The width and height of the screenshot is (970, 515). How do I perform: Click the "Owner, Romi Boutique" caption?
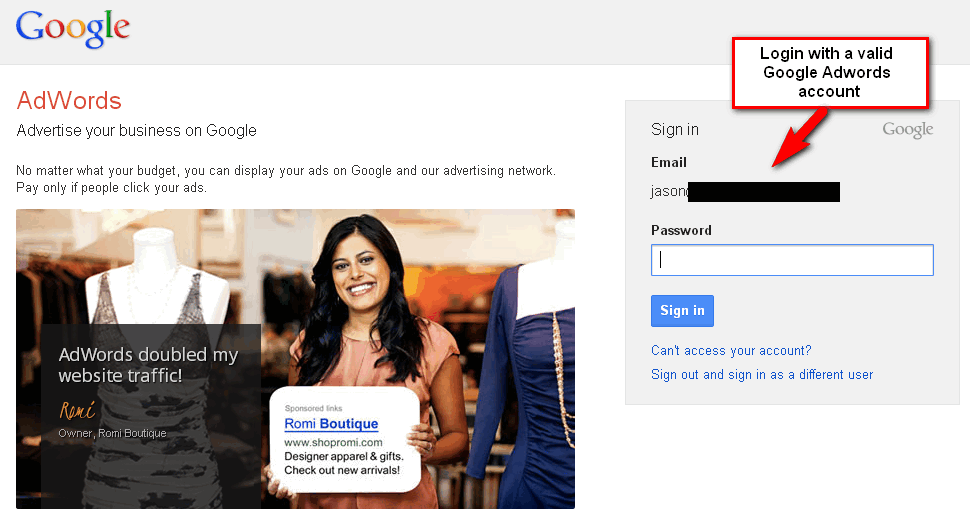pyautogui.click(x=112, y=433)
